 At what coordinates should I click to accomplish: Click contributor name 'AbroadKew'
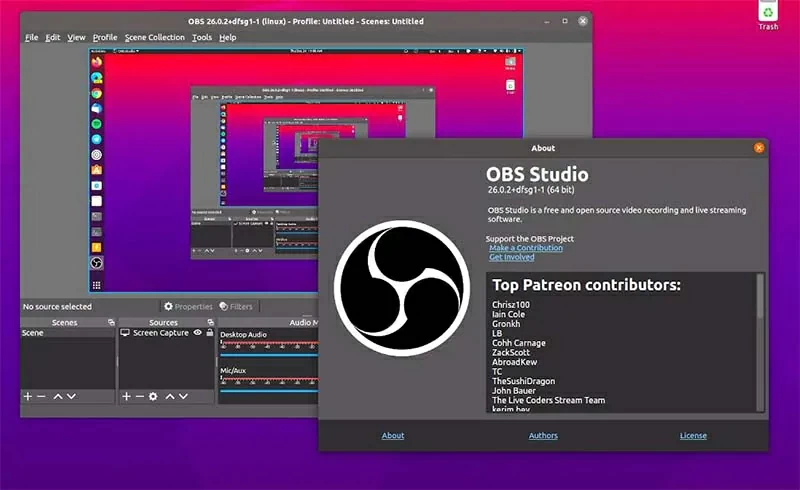click(514, 362)
